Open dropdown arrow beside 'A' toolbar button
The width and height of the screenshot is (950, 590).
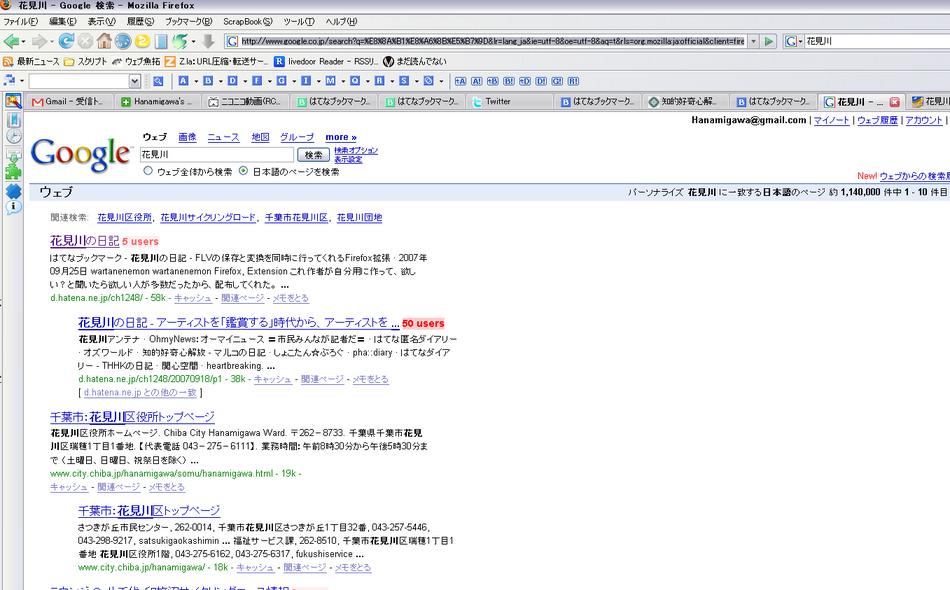click(196, 81)
